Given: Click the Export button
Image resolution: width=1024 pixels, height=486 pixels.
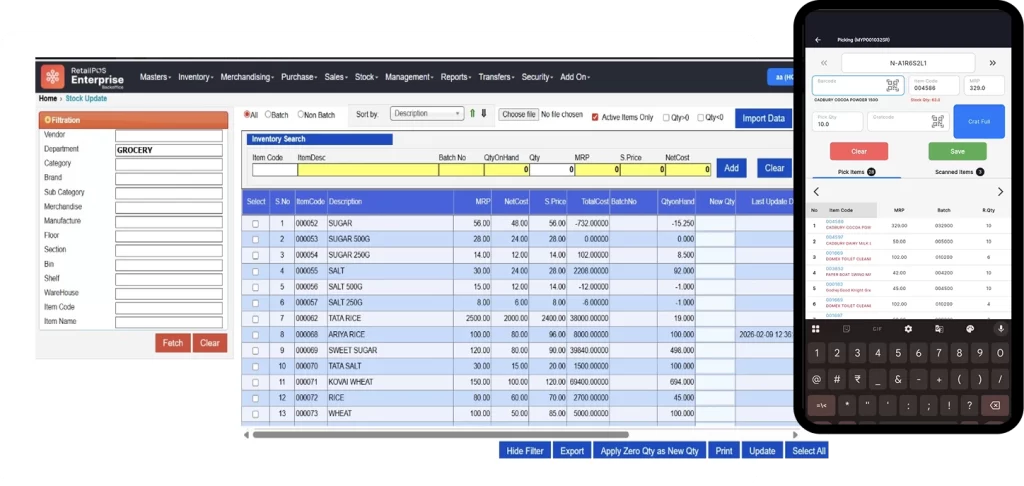Looking at the screenshot, I should 572,451.
